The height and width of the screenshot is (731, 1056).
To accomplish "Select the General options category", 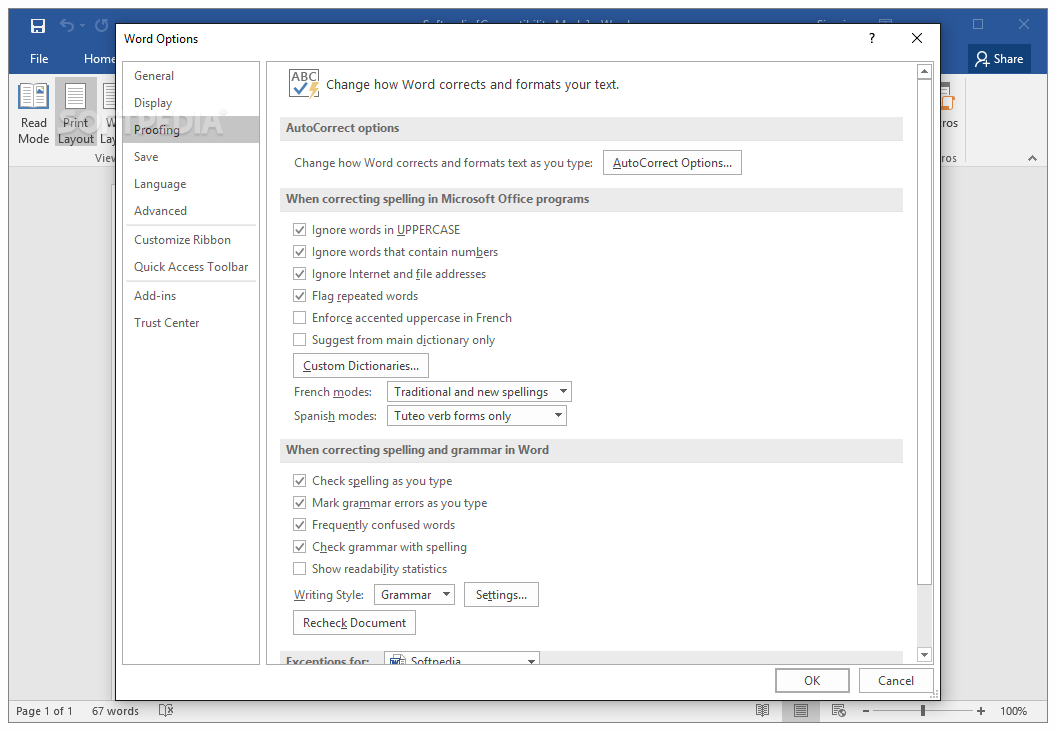I will pos(191,76).
